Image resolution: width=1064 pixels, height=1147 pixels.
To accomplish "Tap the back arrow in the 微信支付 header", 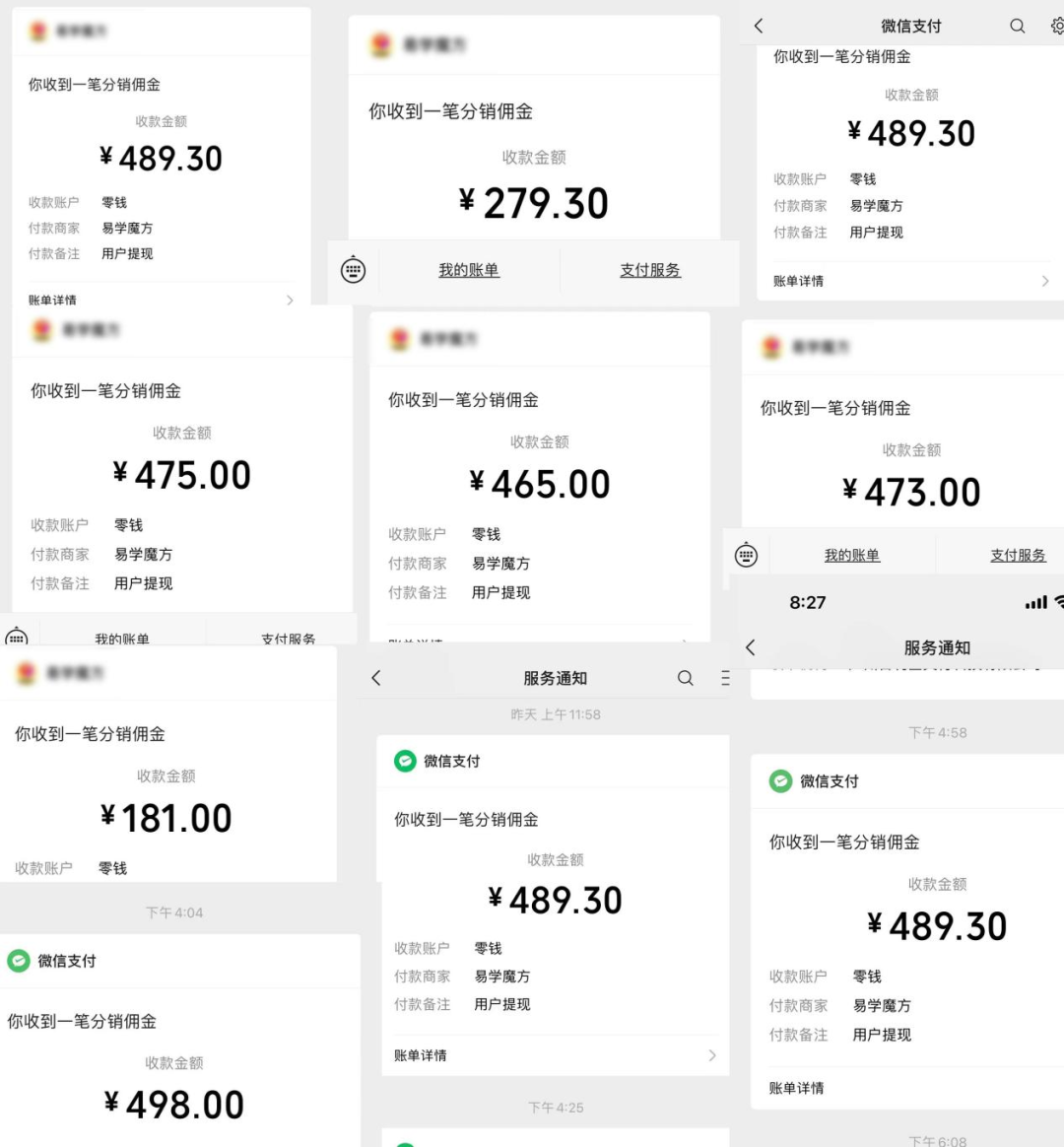I will (759, 27).
